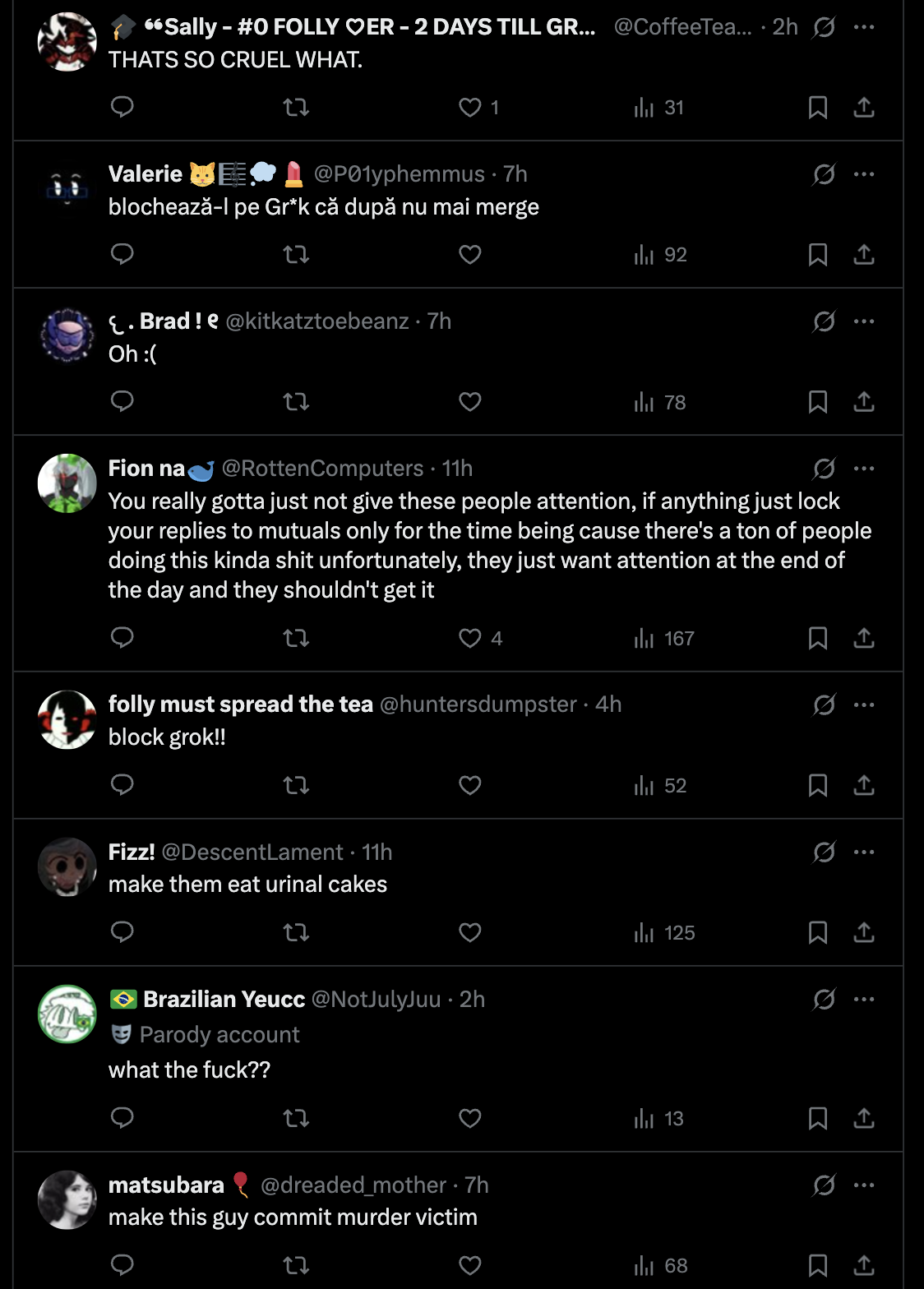
Task: Reply to Valerie's tweet
Action: pyautogui.click(x=122, y=255)
